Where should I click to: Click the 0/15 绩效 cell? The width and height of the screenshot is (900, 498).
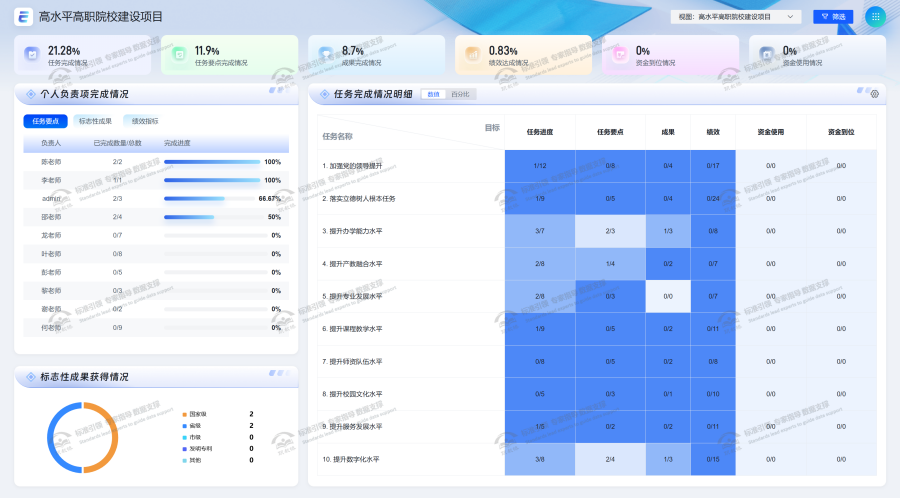tap(713, 460)
